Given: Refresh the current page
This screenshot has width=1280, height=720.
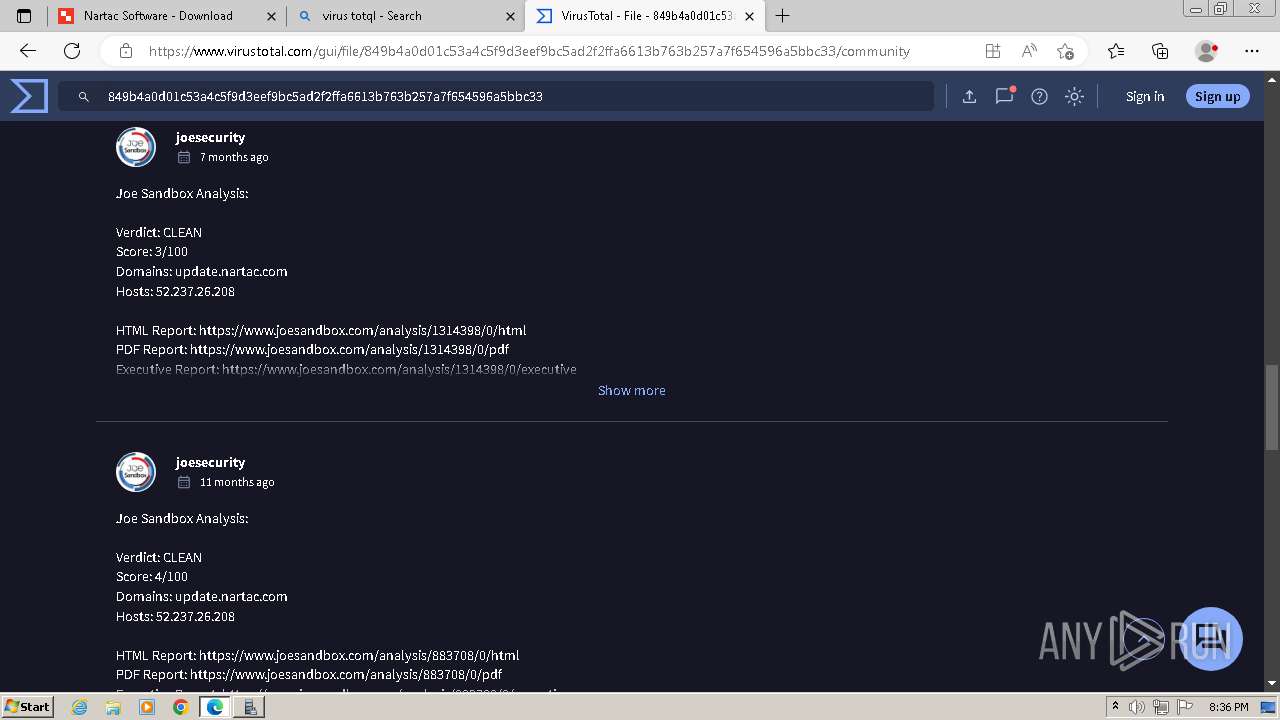Looking at the screenshot, I should pyautogui.click(x=72, y=51).
